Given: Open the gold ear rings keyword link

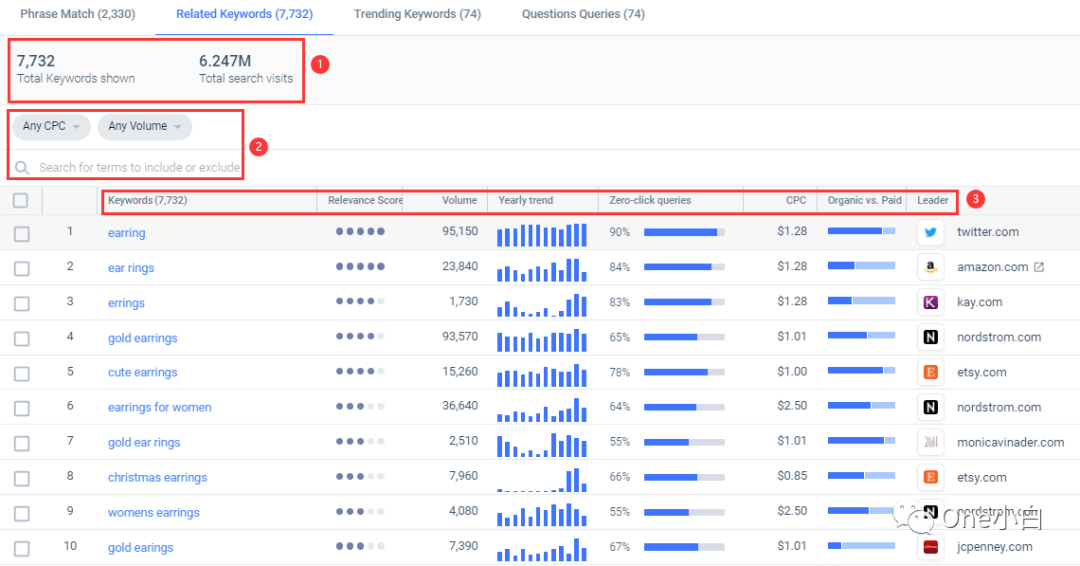Looking at the screenshot, I should tap(144, 443).
